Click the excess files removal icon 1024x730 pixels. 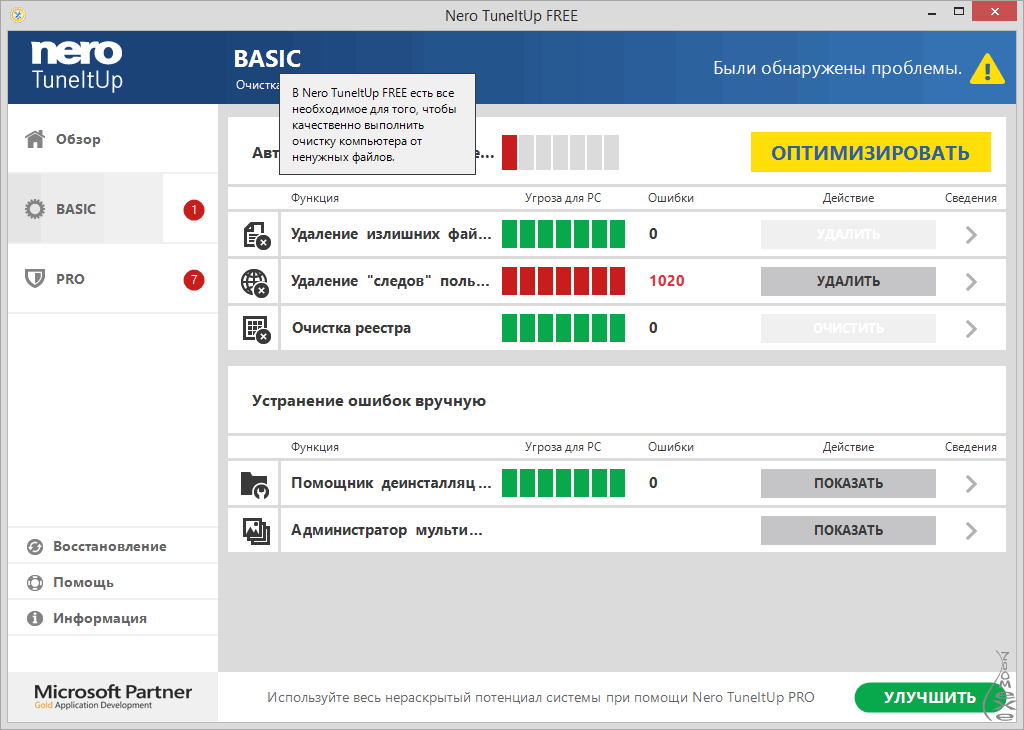(x=257, y=235)
